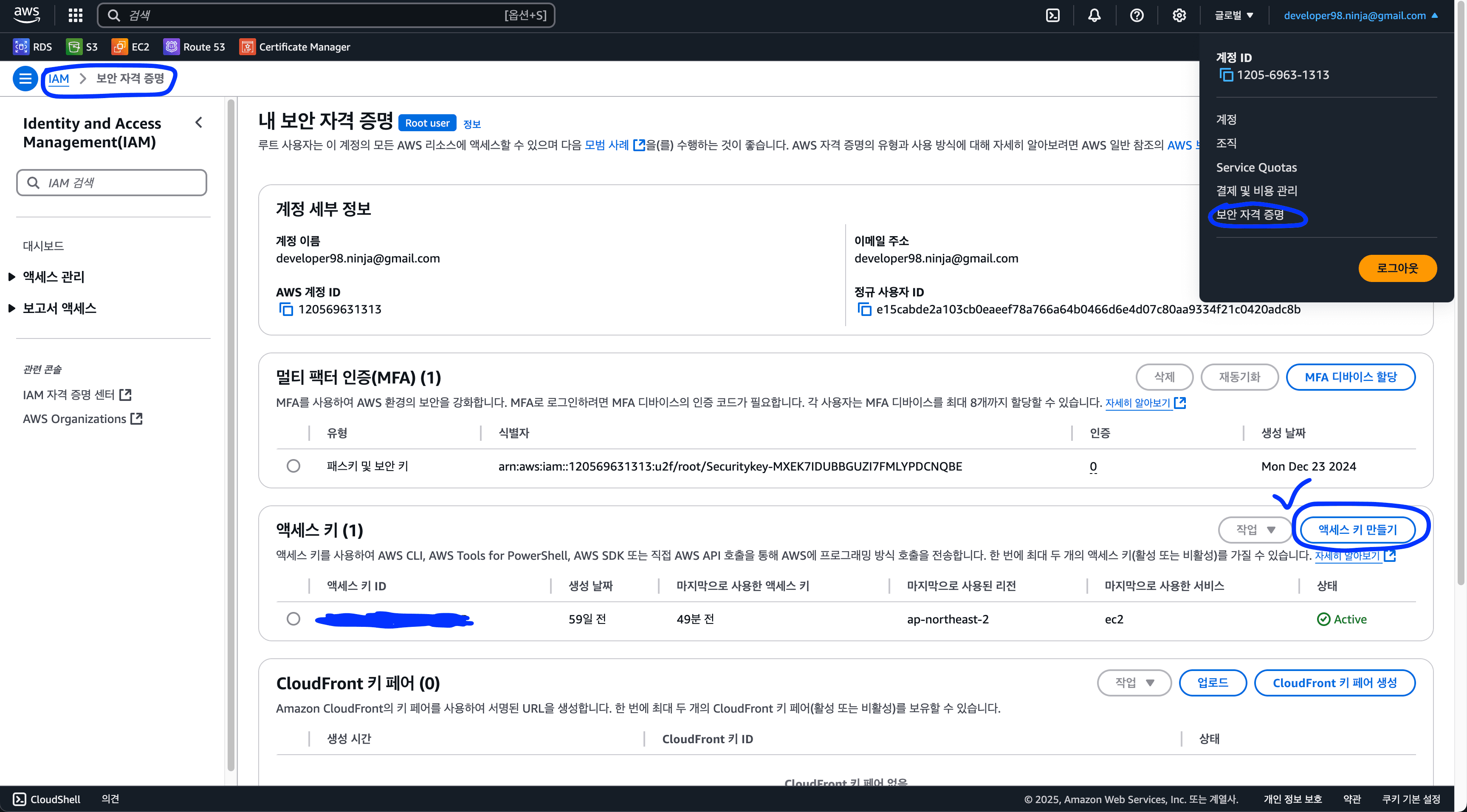Click the 로그아웃 button
Screen dimensions: 1467x812
pos(1397,268)
